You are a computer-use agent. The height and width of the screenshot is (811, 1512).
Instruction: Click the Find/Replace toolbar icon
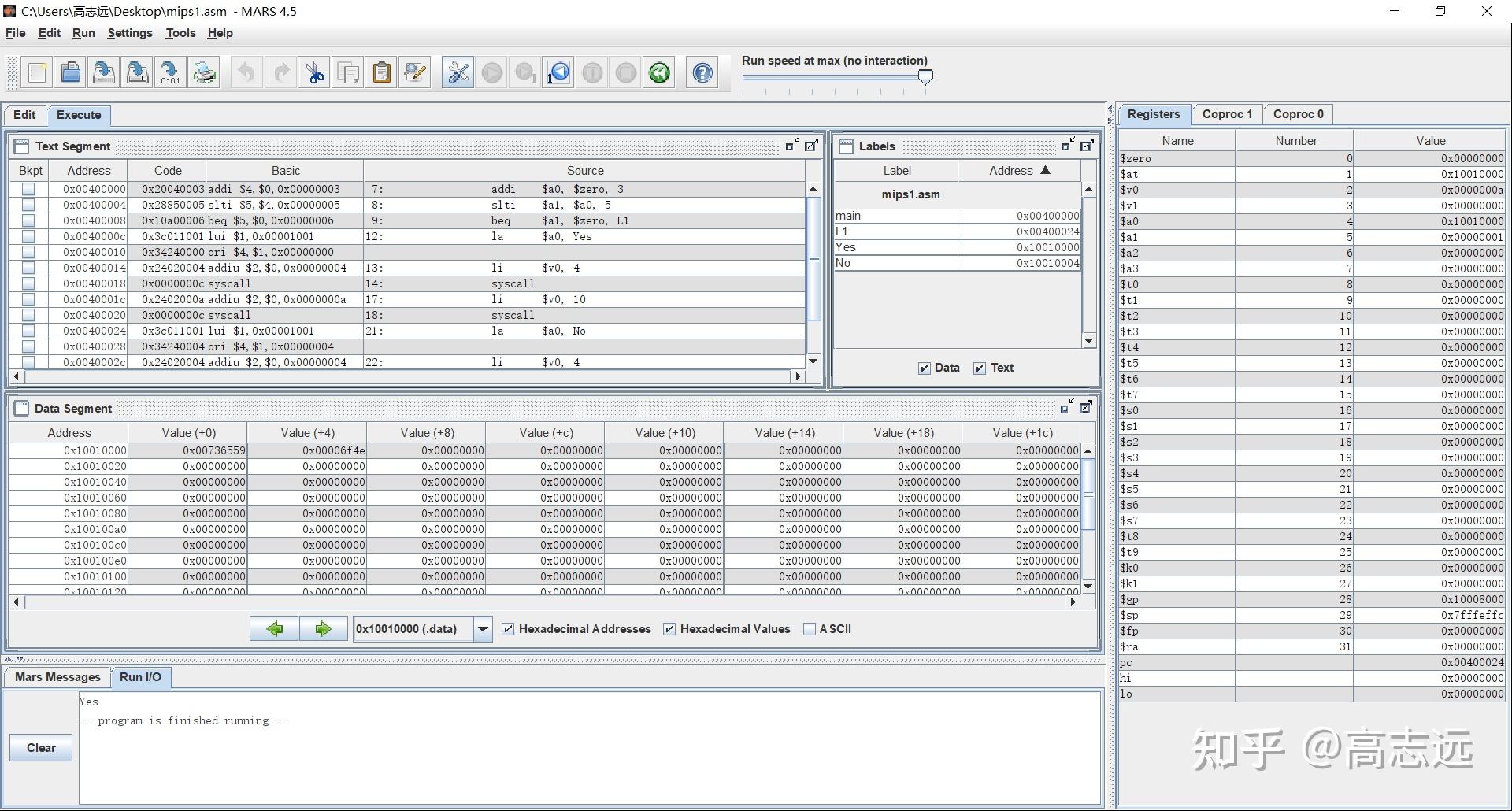pos(415,73)
